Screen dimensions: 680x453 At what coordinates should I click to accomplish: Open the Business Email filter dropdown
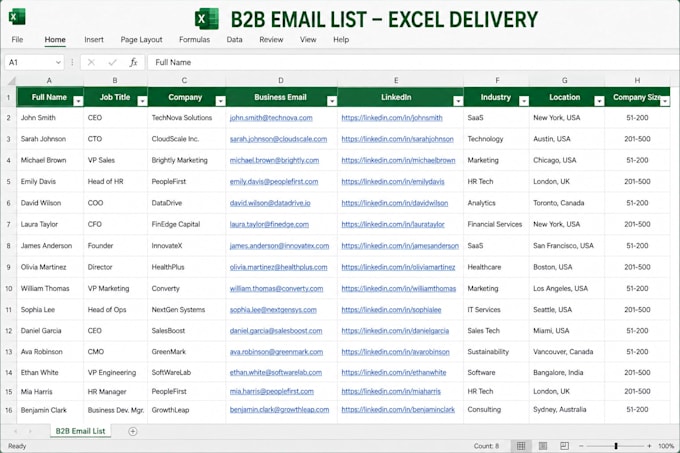pos(332,101)
